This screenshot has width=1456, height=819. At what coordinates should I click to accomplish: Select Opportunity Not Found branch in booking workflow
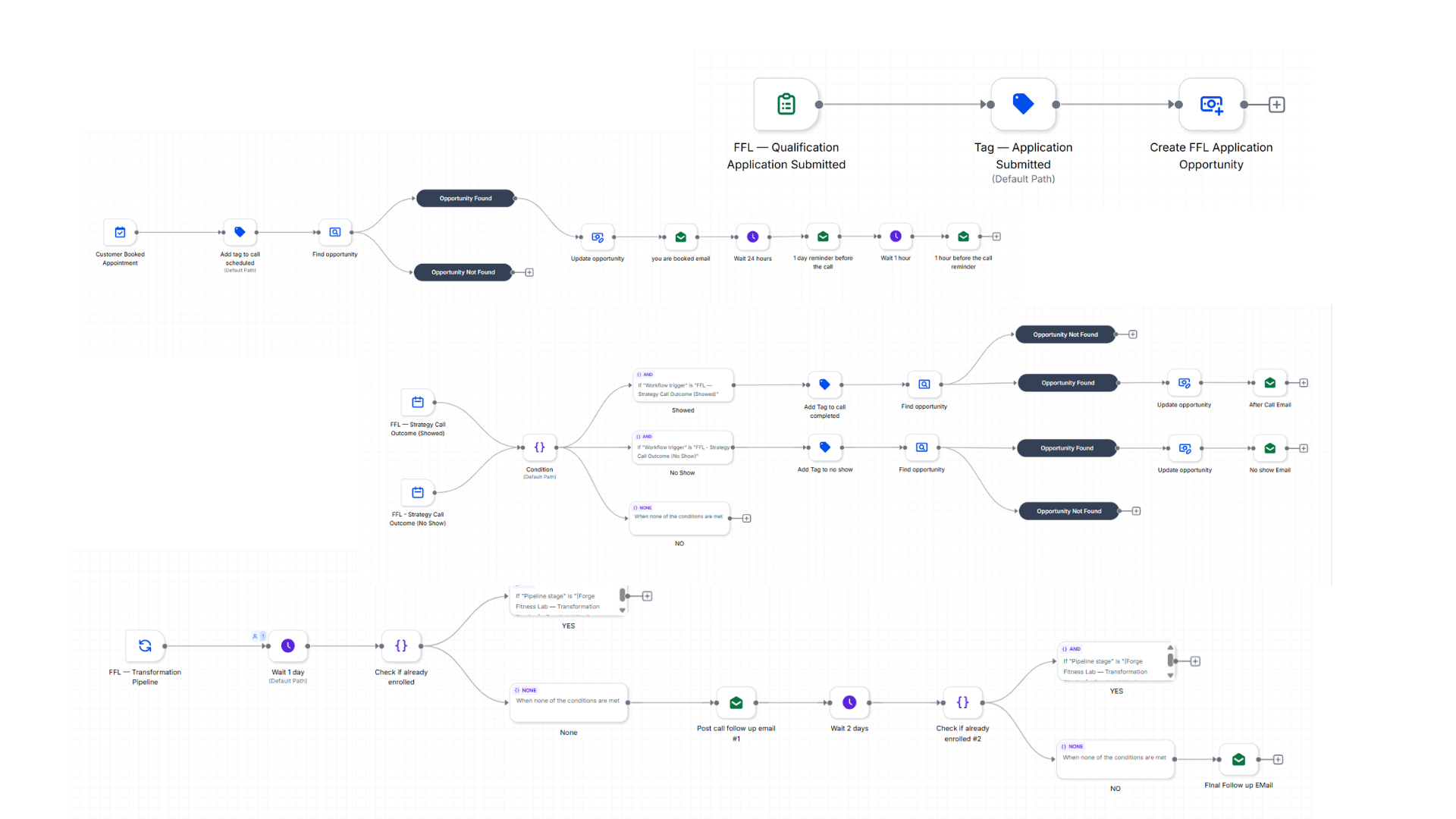click(463, 272)
